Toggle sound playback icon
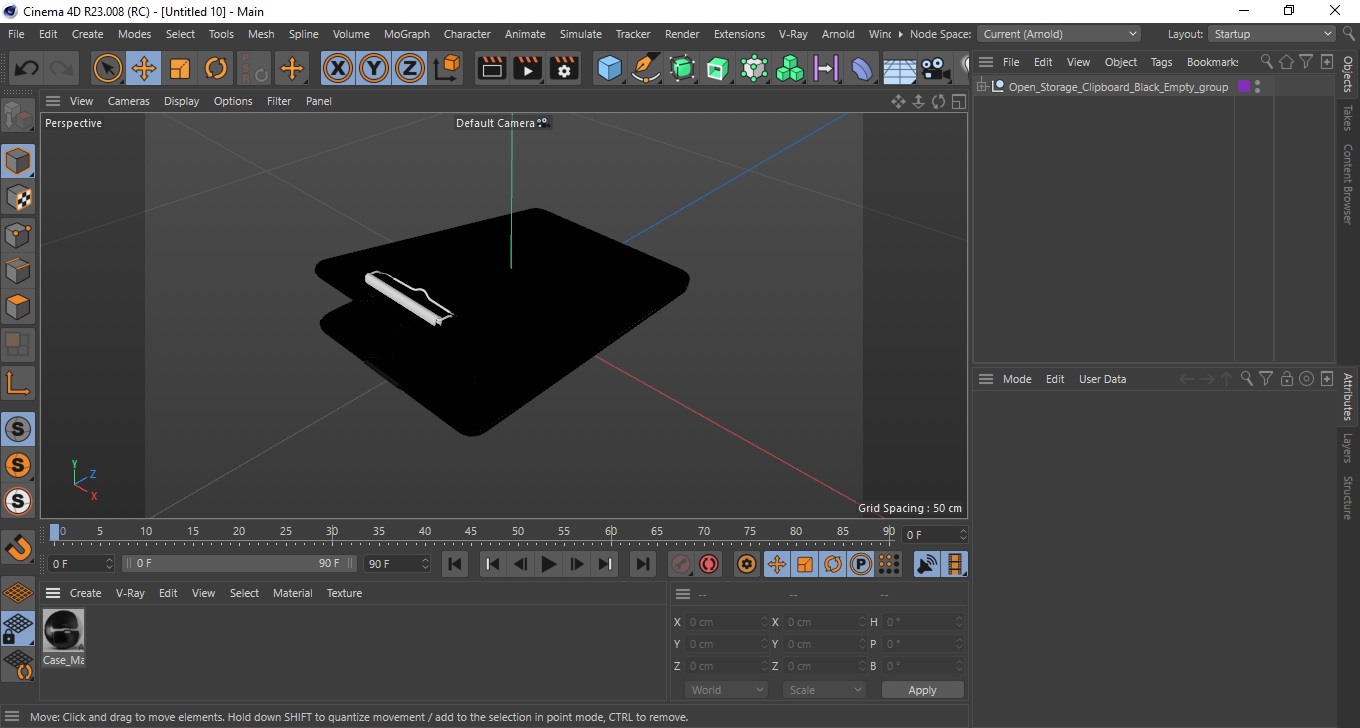Screen dimensions: 1360x728 pyautogui.click(x=927, y=564)
